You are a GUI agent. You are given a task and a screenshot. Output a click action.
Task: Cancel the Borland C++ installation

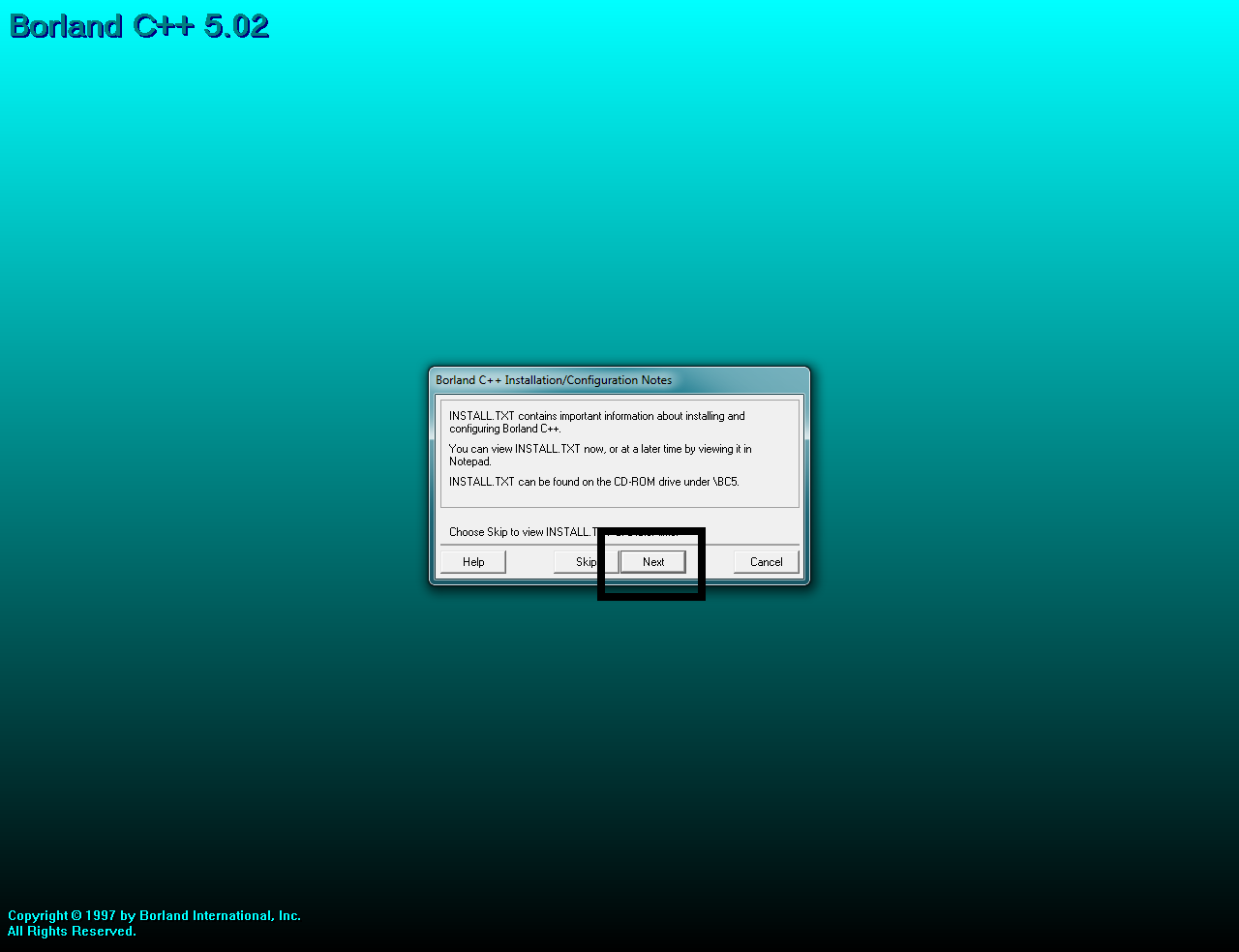[x=767, y=562]
